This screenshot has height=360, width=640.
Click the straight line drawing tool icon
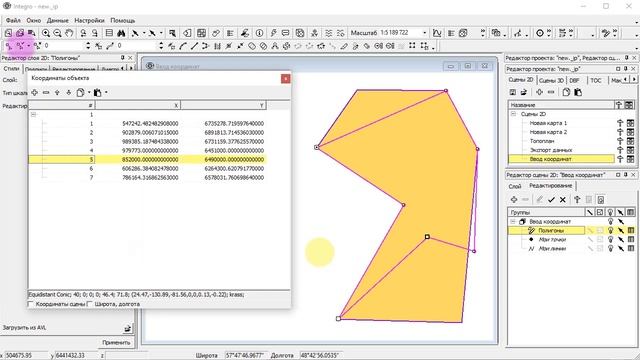pyautogui.click(x=194, y=46)
